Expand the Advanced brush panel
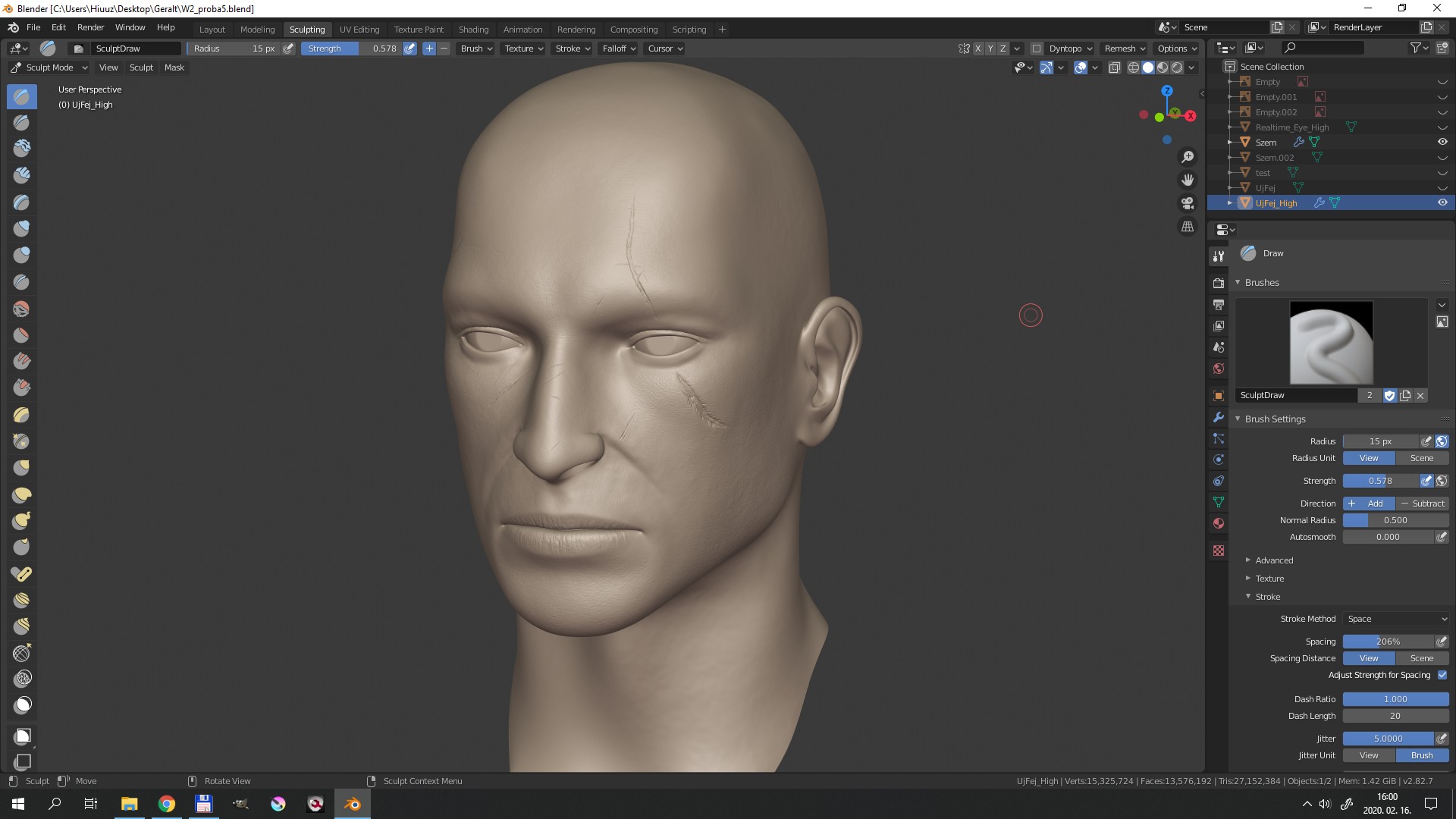This screenshot has height=819, width=1456. 1274,560
